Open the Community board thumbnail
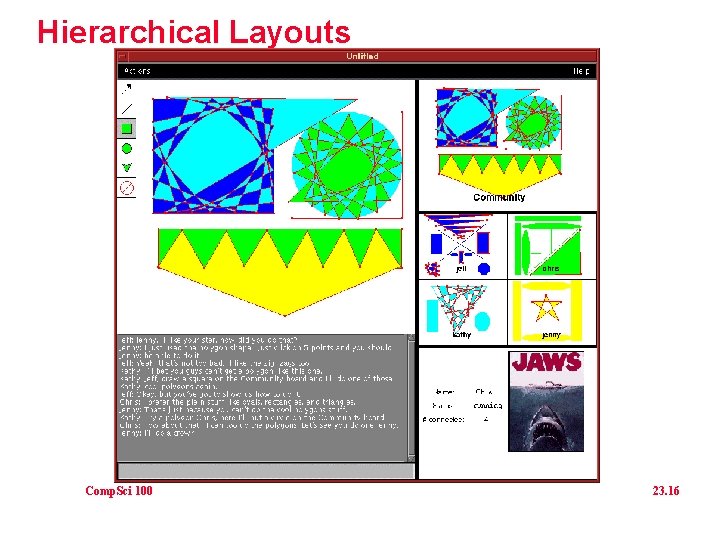Image resolution: width=720 pixels, height=540 pixels. (507, 146)
